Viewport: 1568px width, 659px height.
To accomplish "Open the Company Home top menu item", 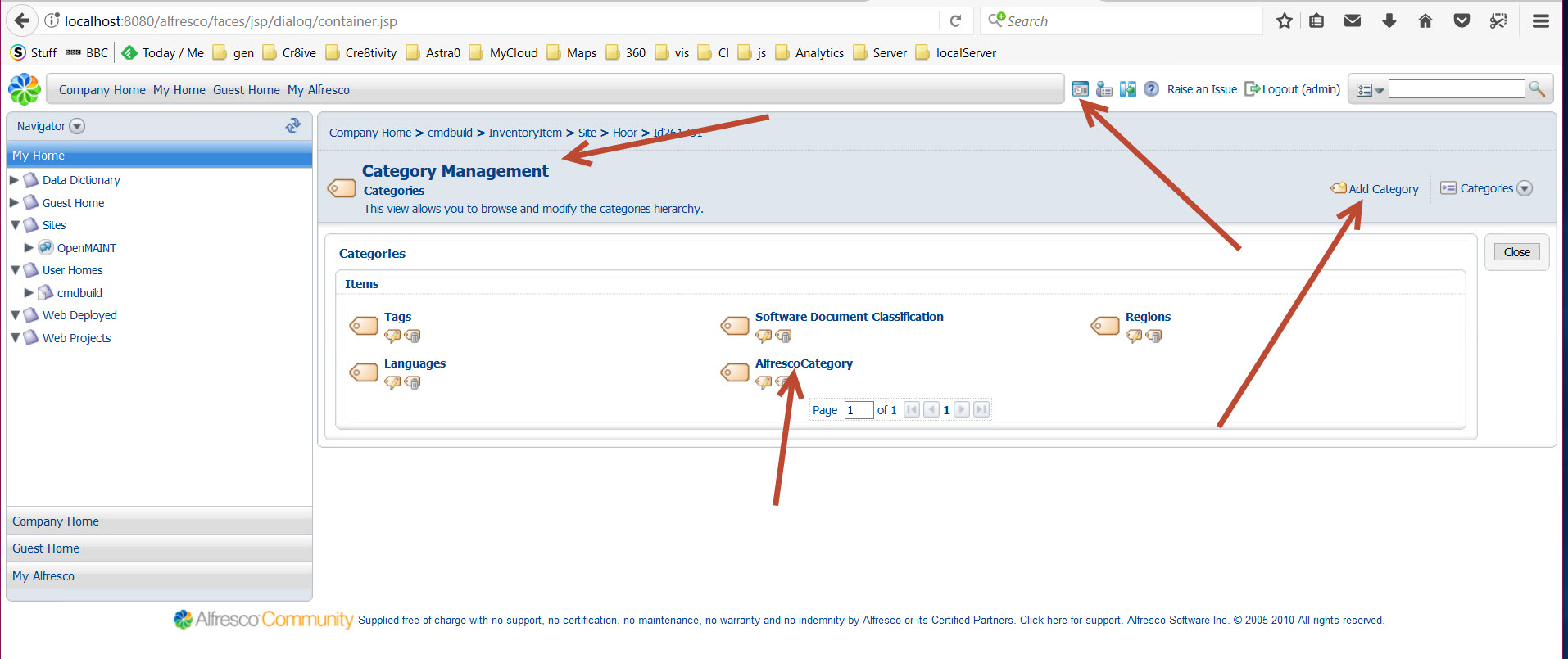I will 102,90.
